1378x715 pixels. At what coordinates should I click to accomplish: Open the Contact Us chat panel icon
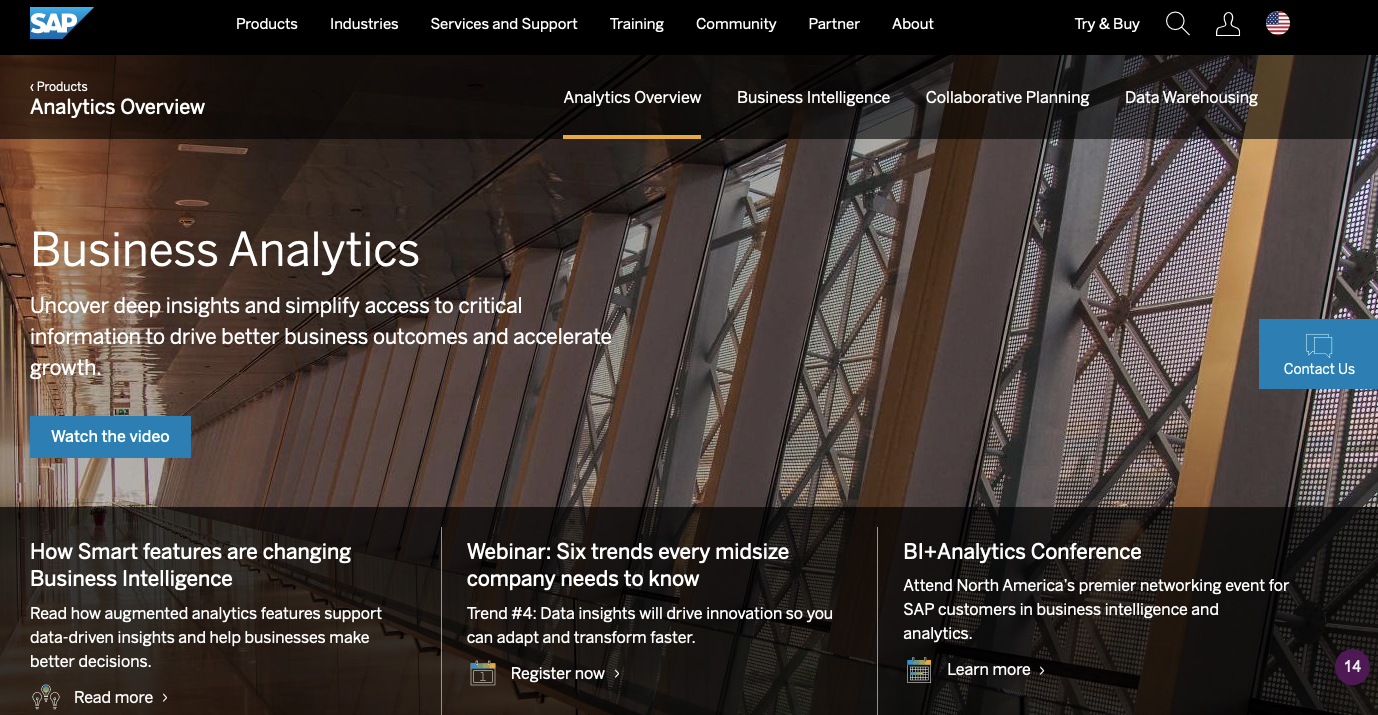tap(1318, 344)
